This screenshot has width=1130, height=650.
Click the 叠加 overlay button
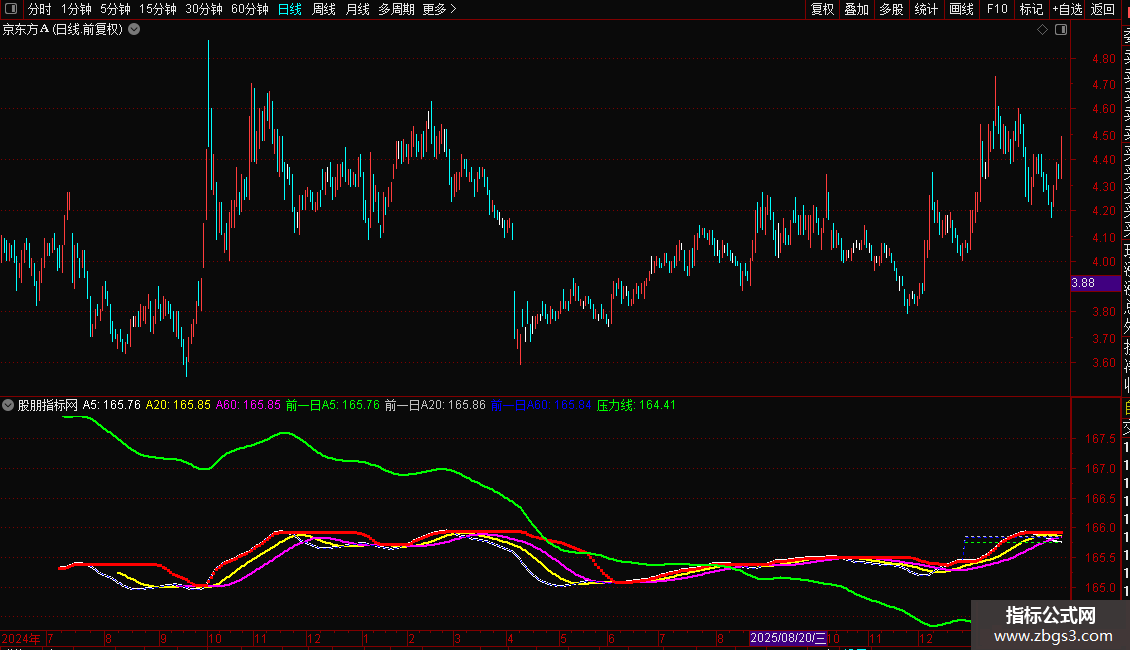pyautogui.click(x=857, y=9)
